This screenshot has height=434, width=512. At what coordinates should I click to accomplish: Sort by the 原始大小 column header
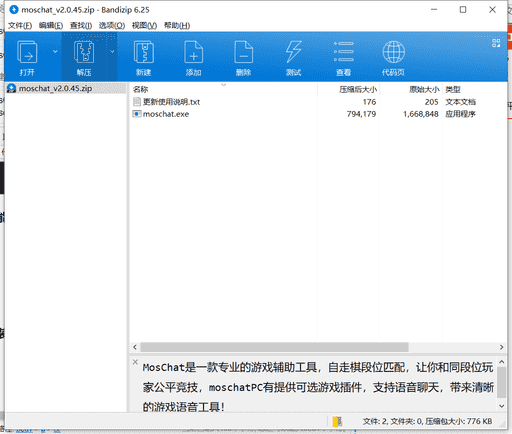[424, 89]
